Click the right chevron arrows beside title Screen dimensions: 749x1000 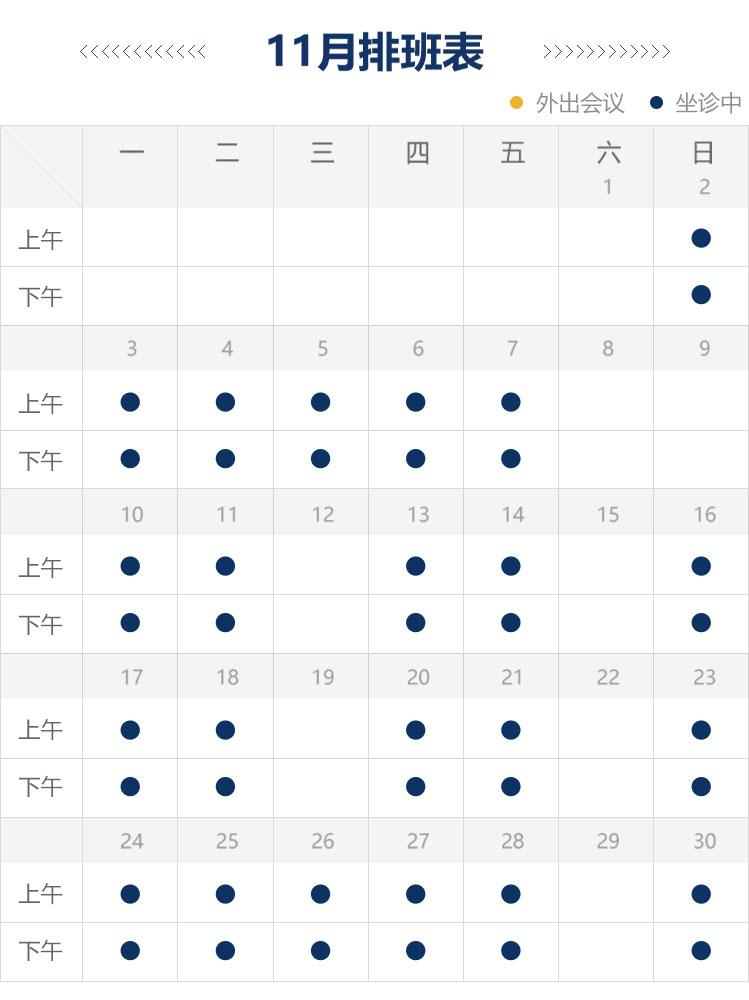pos(606,52)
